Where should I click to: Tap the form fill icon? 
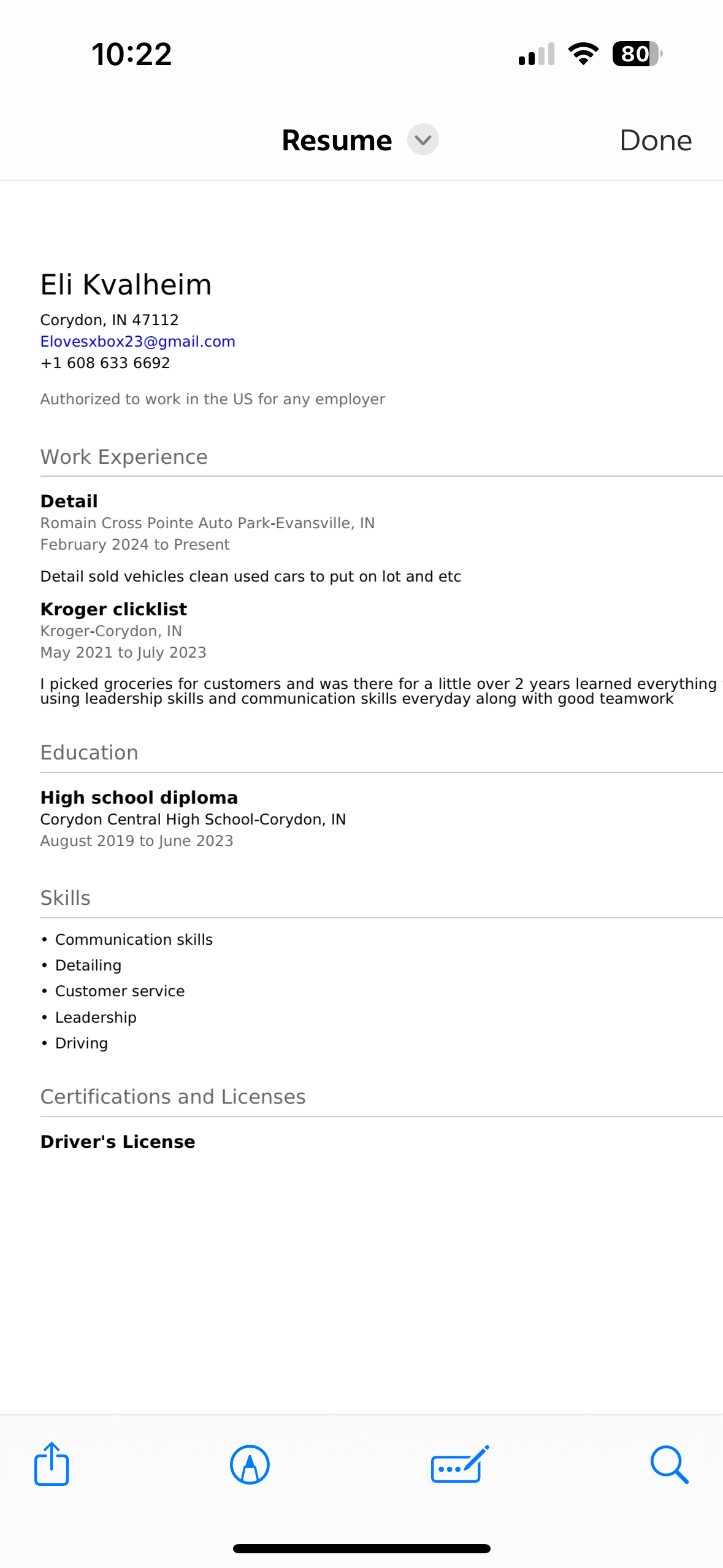(459, 1465)
